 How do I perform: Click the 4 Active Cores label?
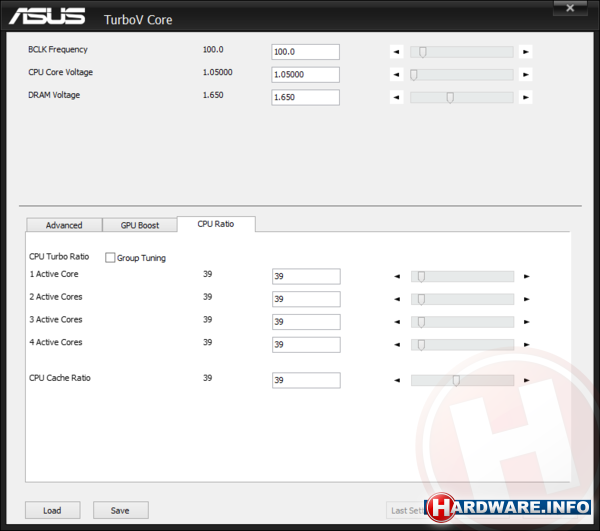[56, 342]
